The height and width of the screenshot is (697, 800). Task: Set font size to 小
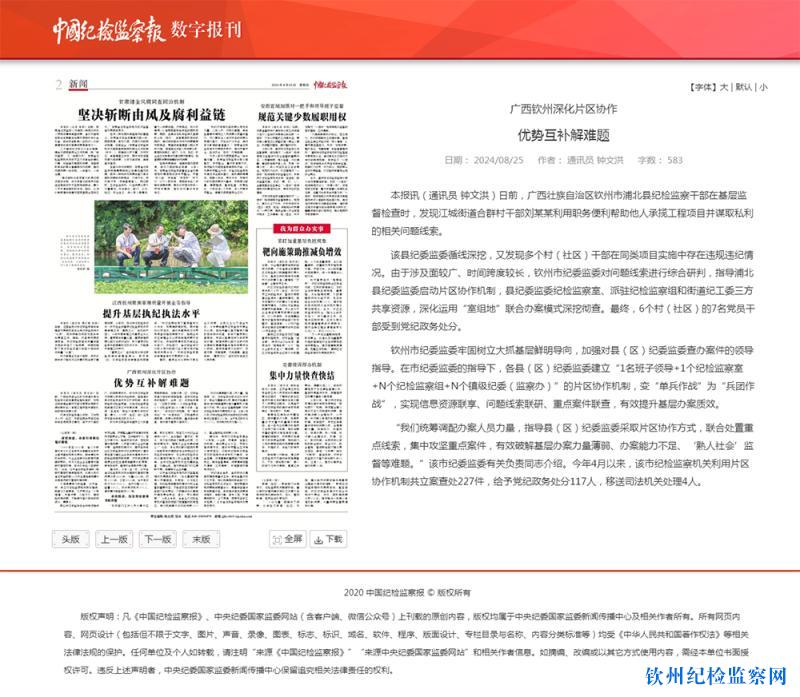coord(763,87)
